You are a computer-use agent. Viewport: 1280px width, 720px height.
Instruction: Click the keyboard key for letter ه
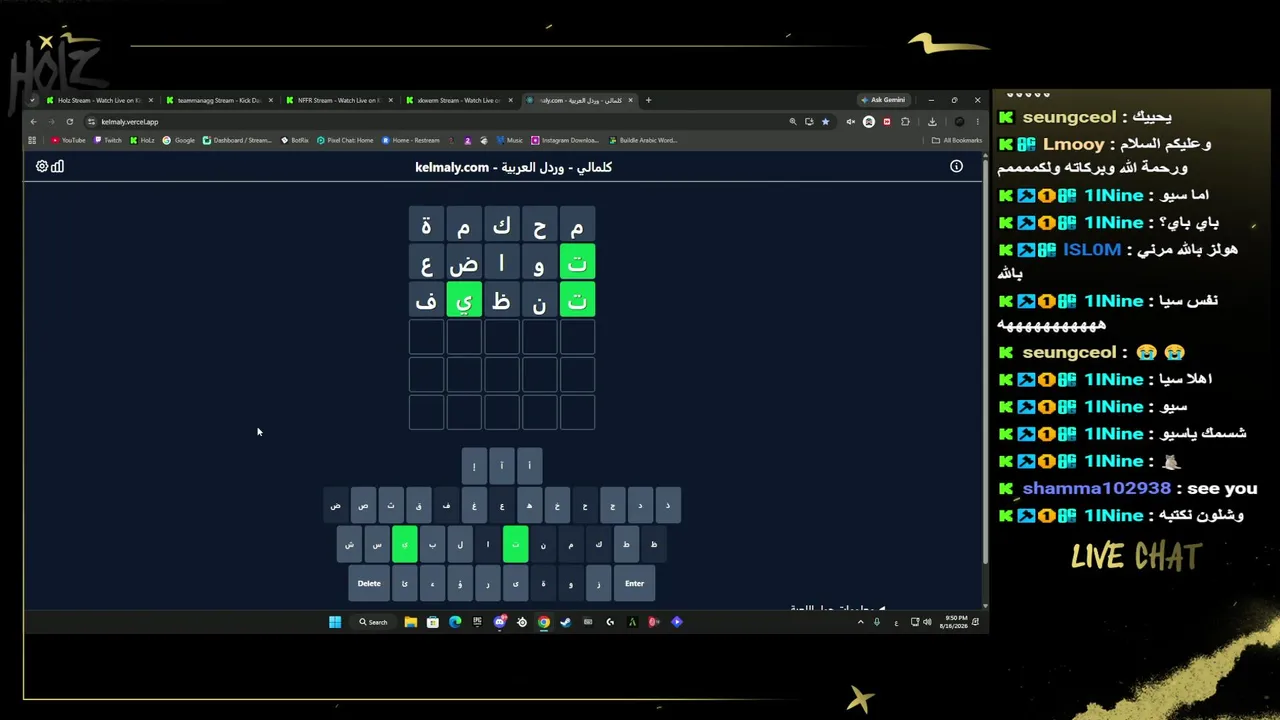click(x=529, y=505)
